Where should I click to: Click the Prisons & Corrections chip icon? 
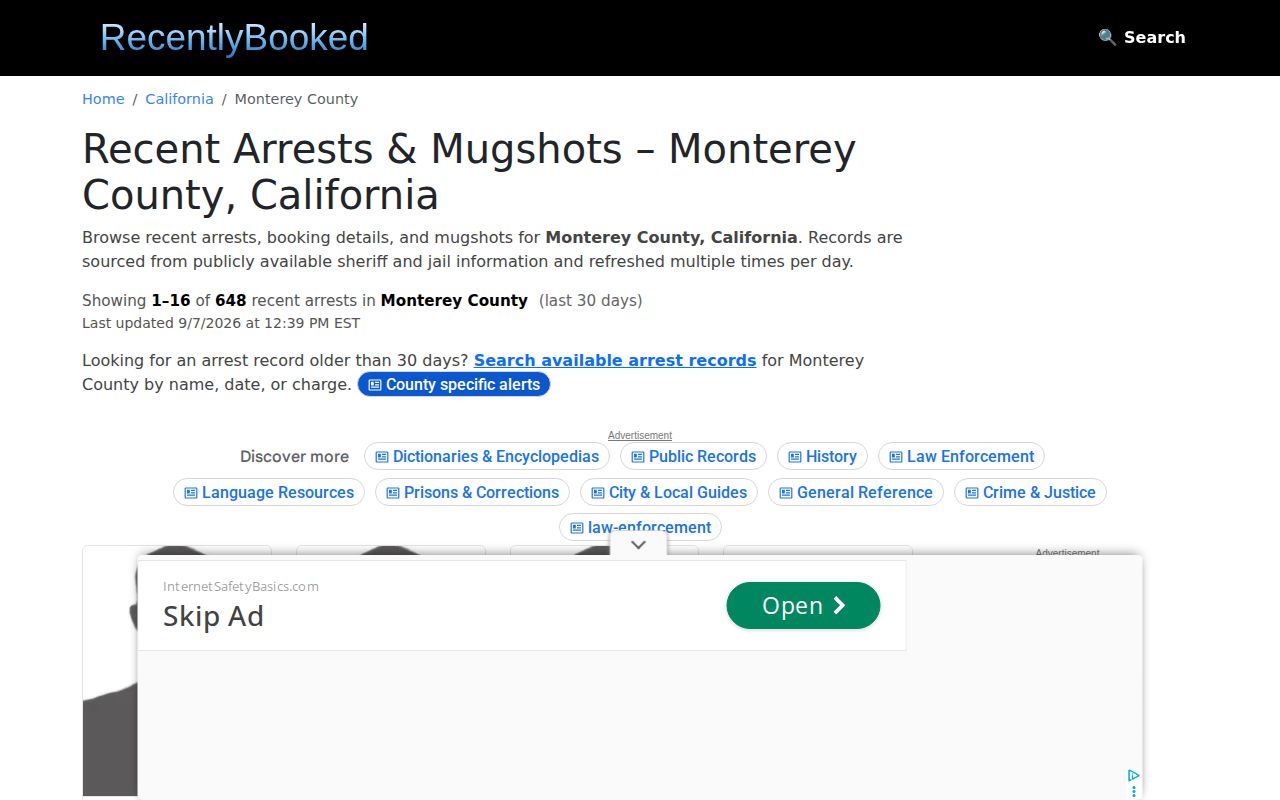coord(393,493)
